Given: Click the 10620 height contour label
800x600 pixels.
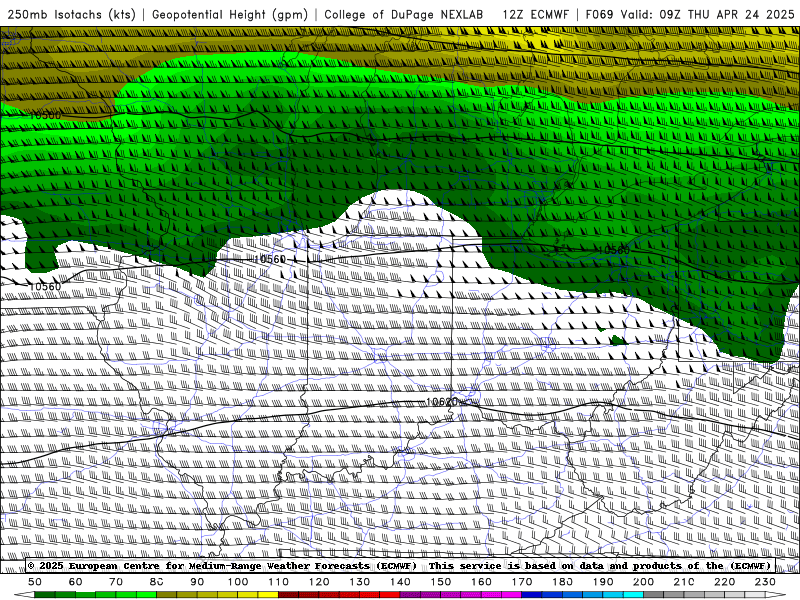Looking at the screenshot, I should [x=442, y=402].
